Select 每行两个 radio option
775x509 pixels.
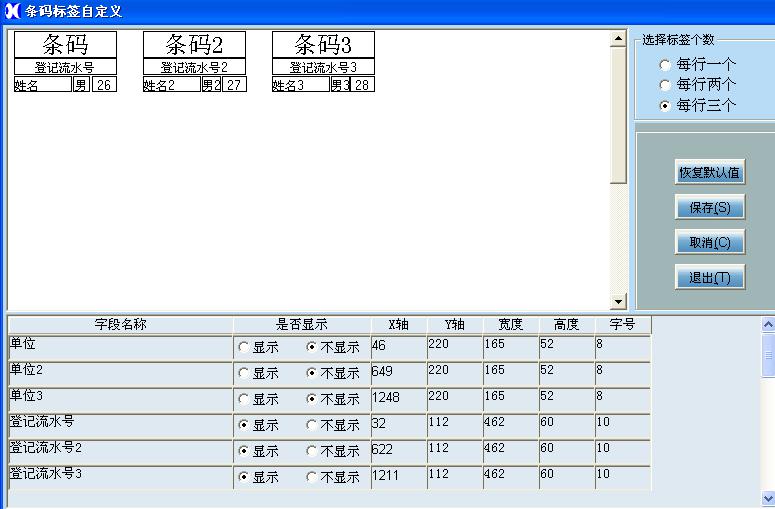[665, 85]
